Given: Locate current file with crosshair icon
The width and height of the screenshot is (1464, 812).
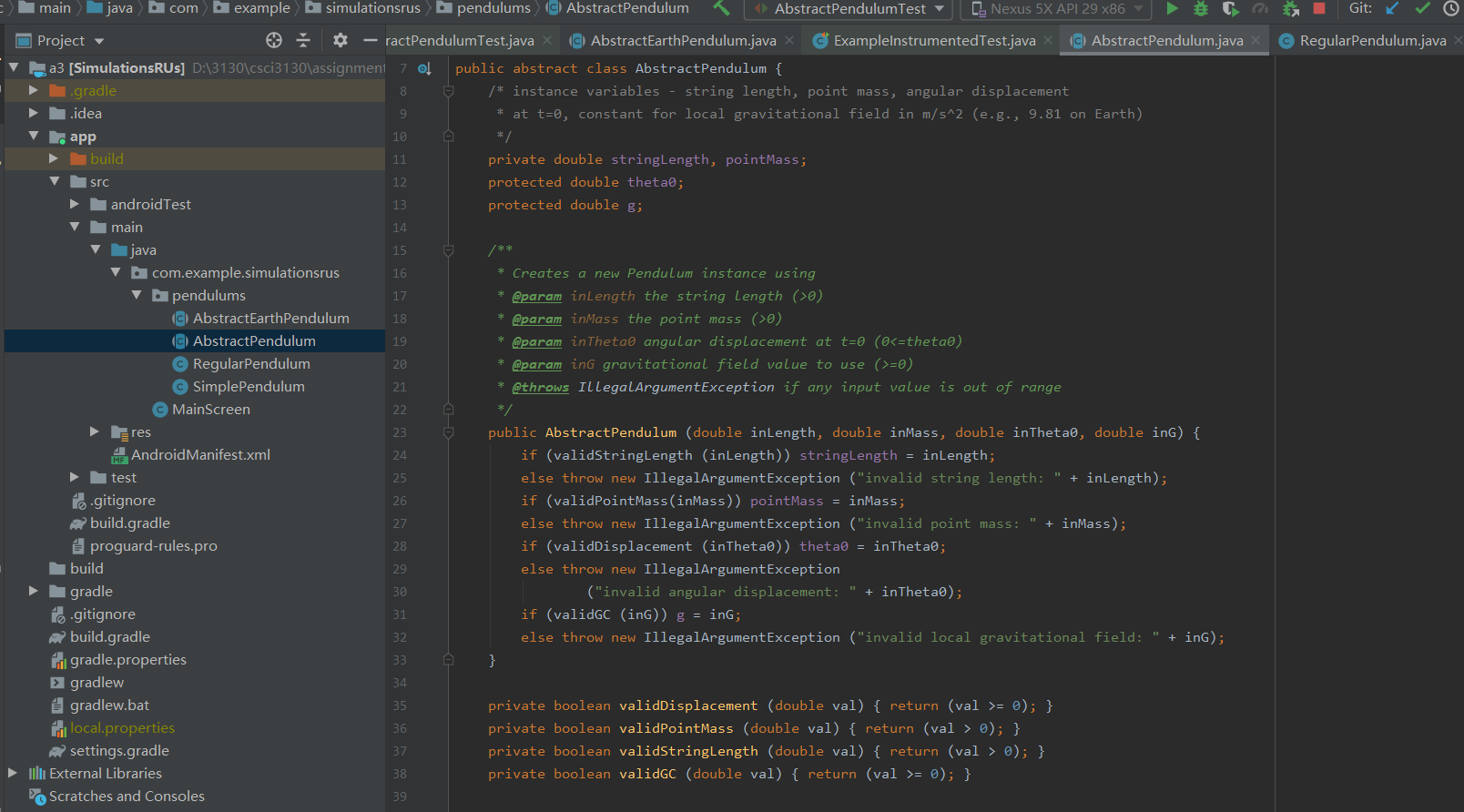Looking at the screenshot, I should tap(274, 40).
